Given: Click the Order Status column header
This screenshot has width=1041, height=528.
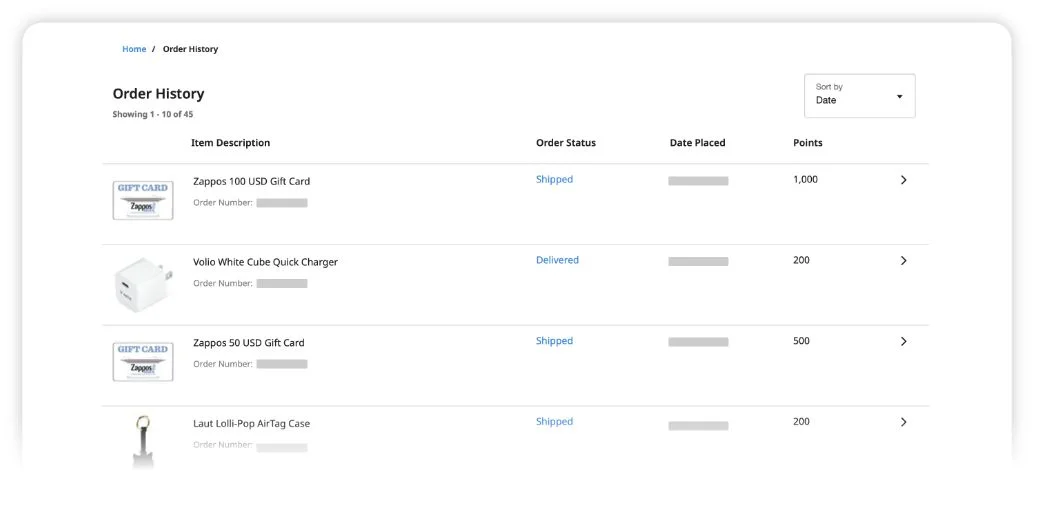Looking at the screenshot, I should (566, 143).
